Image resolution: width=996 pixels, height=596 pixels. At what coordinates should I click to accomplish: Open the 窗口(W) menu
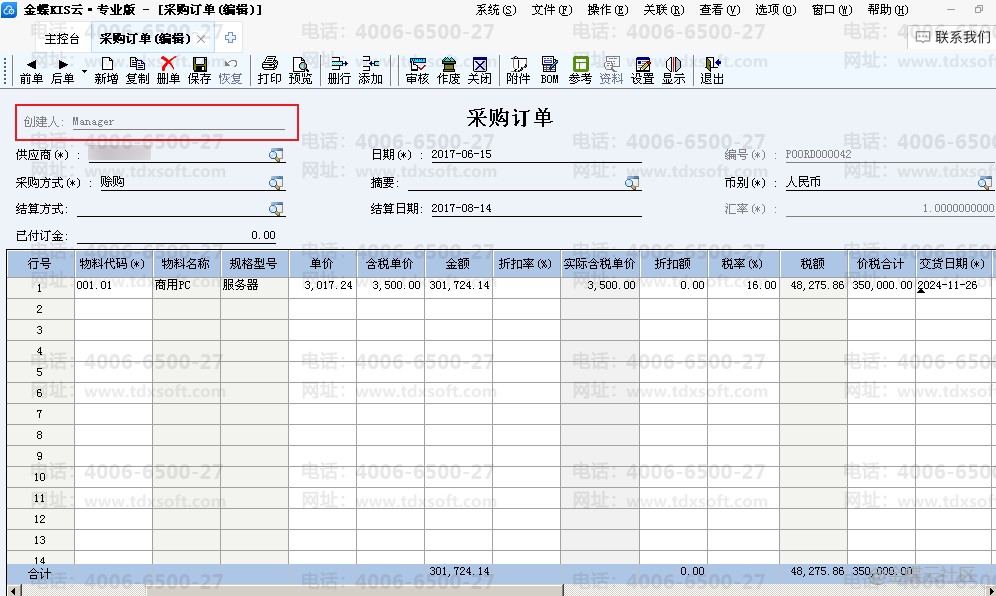coord(832,10)
